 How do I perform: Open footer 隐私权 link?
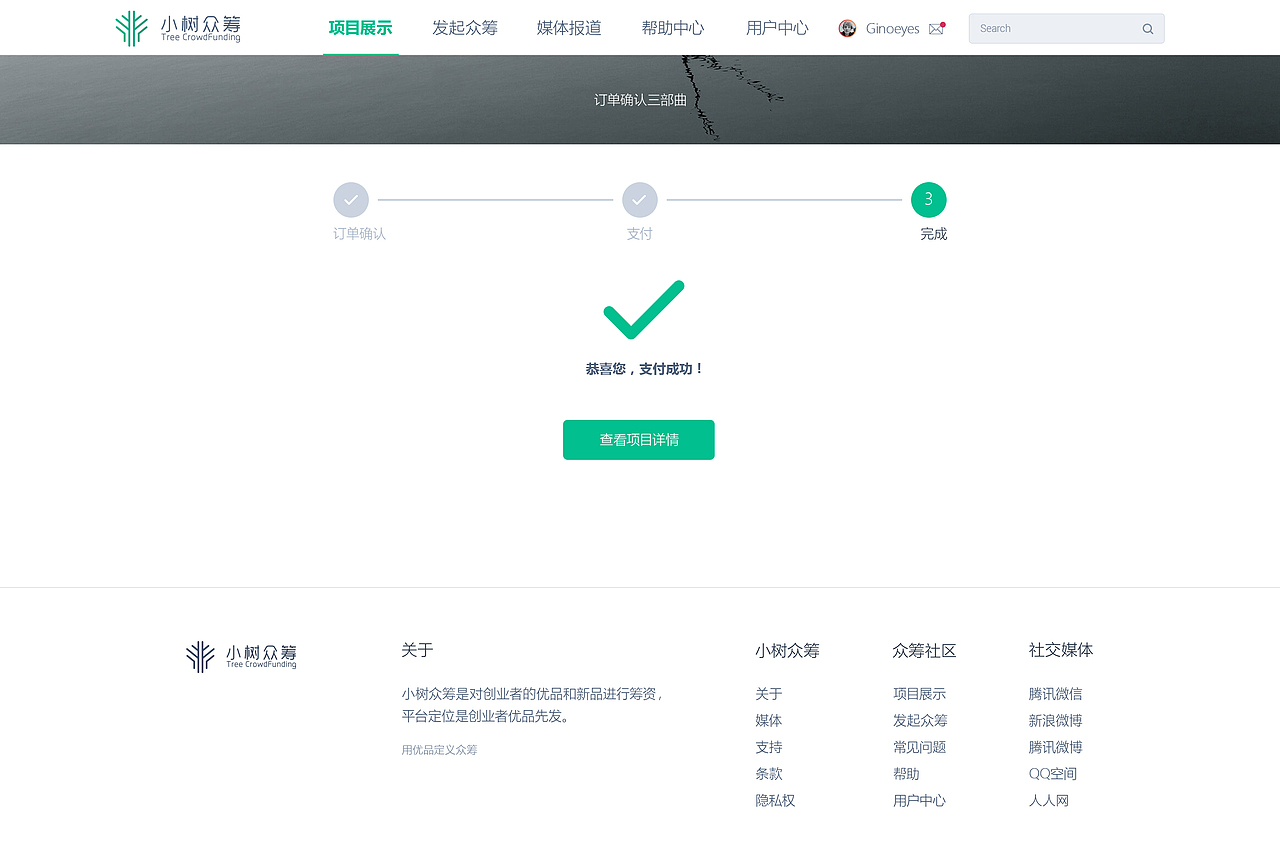(775, 801)
